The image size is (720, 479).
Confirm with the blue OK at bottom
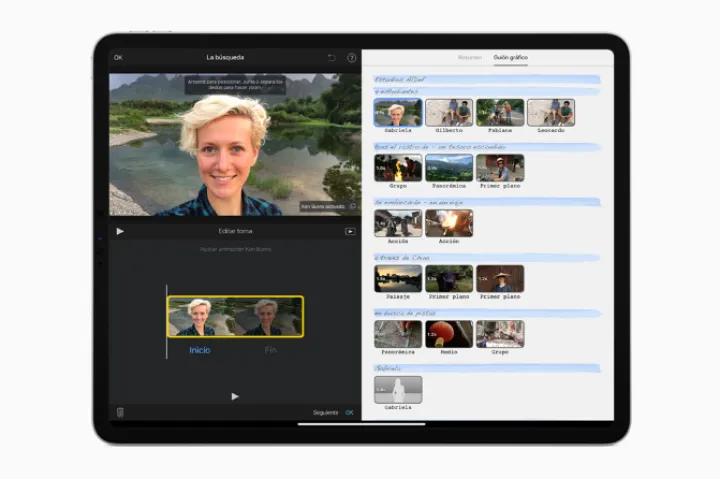[x=349, y=412]
